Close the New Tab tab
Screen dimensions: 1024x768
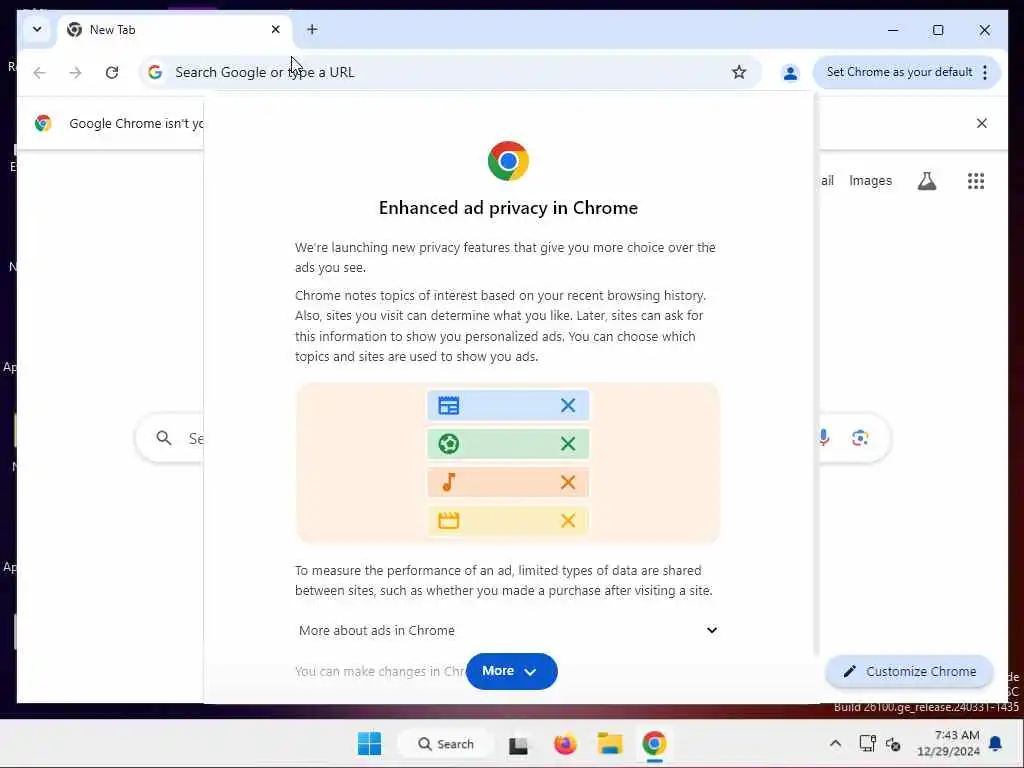[x=276, y=29]
